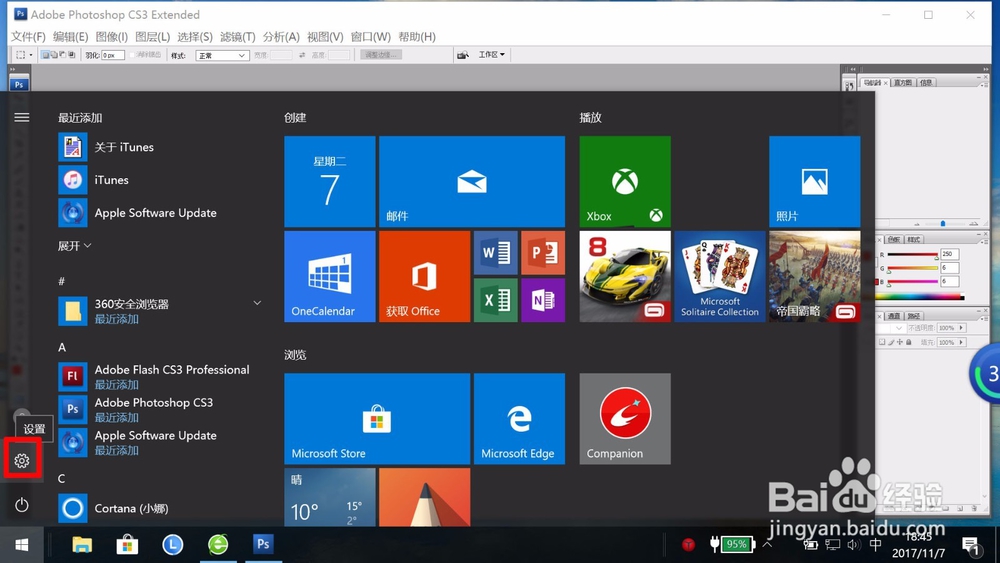1000x563 pixels.
Task: Adjust the navigator zoom slider
Action: [943, 224]
